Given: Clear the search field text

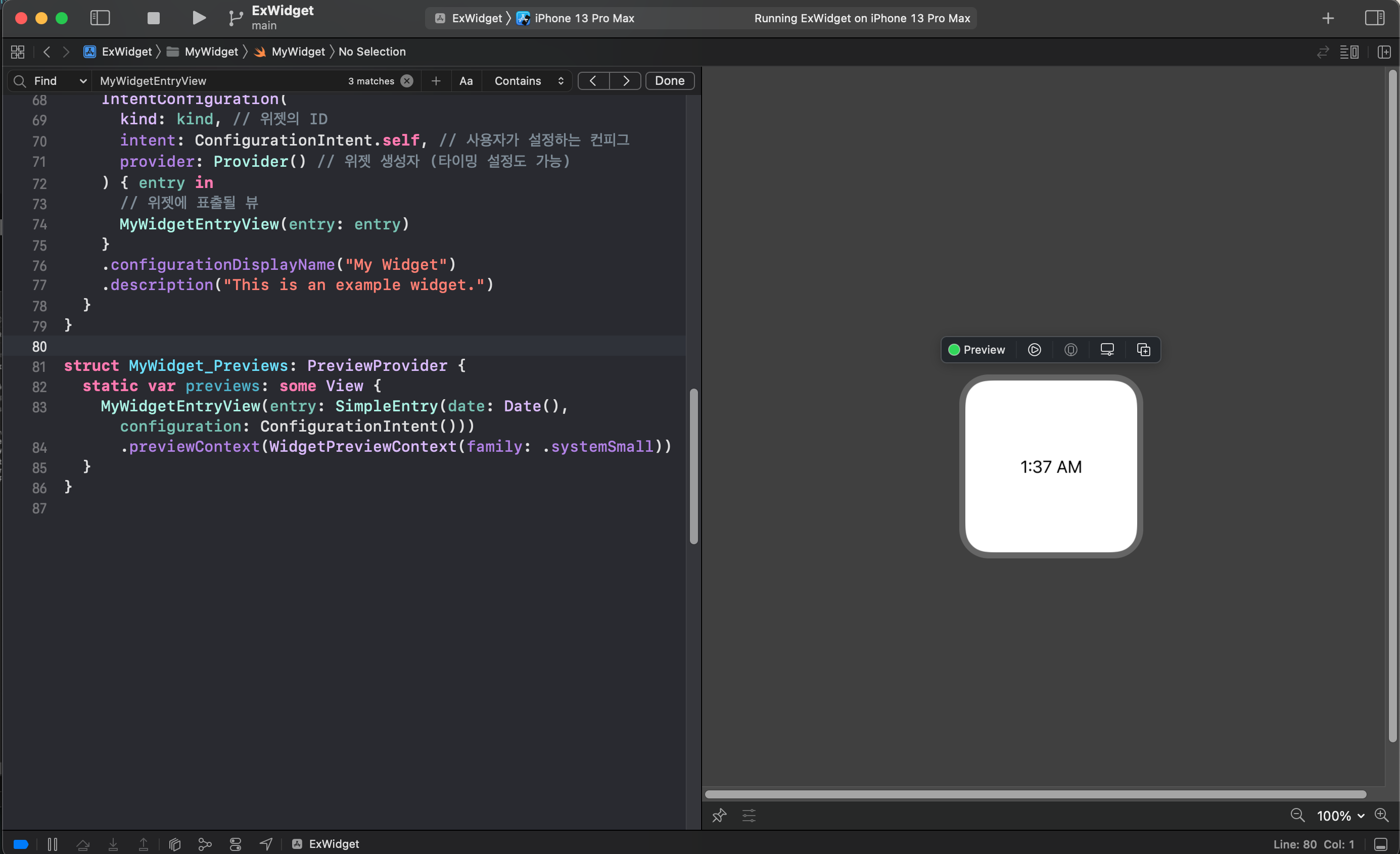Looking at the screenshot, I should coord(407,81).
